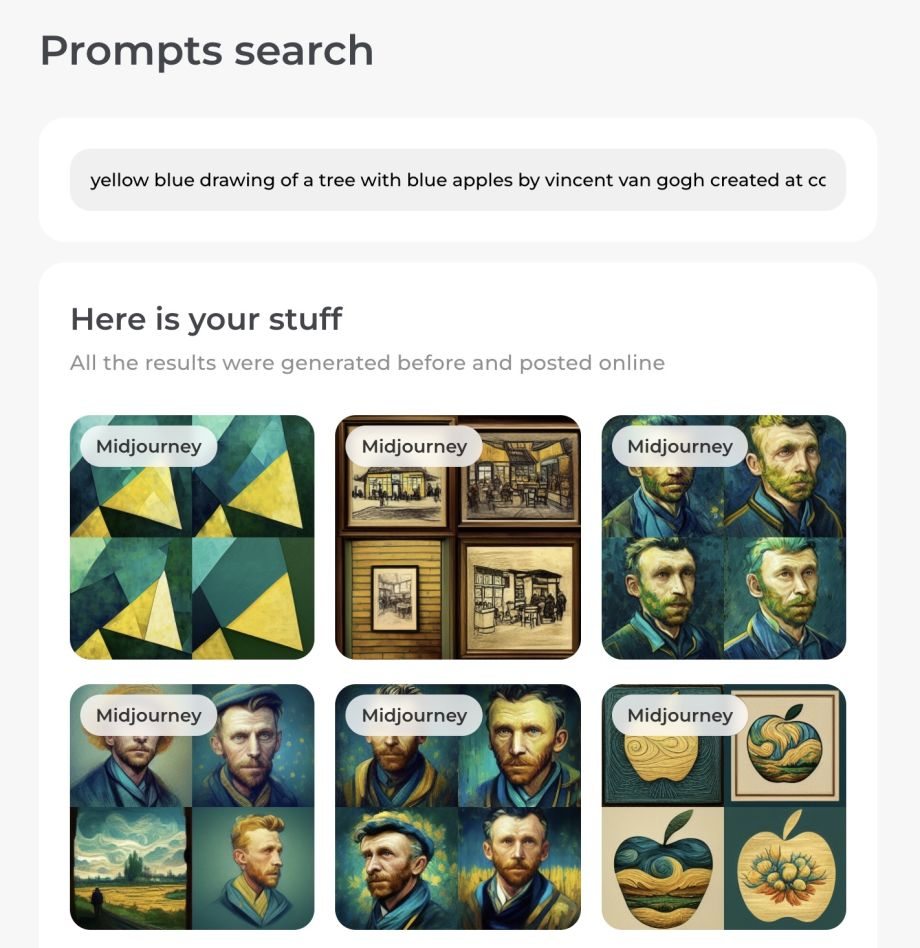Click the 'All the results were generated' subtitle
This screenshot has width=920, height=948.
(367, 363)
